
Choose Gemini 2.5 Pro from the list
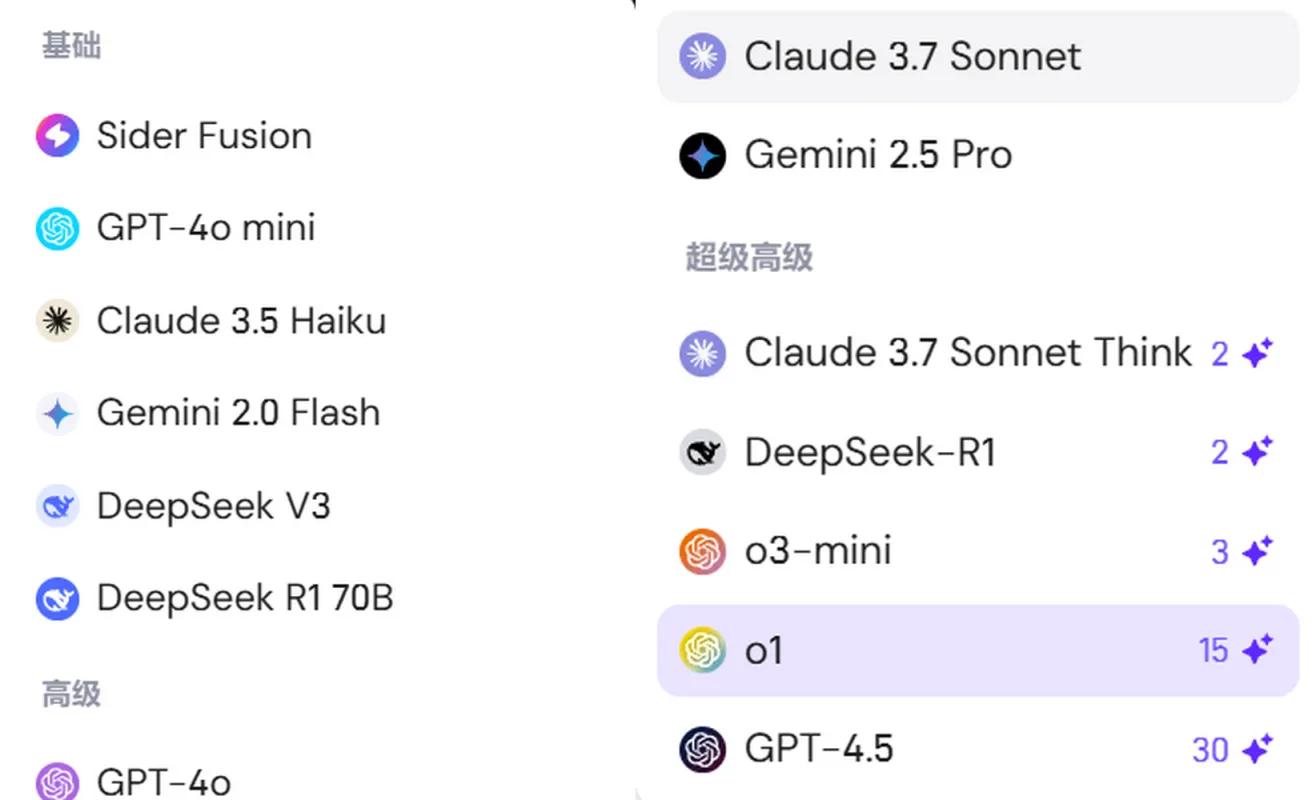click(878, 155)
